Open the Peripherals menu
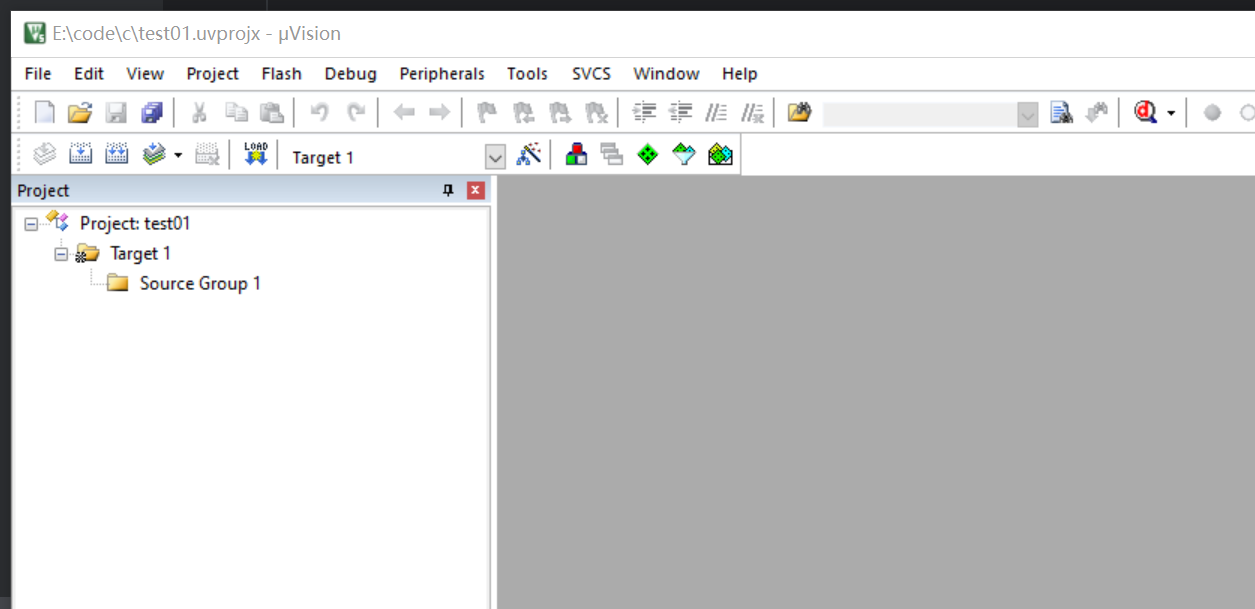The height and width of the screenshot is (609, 1255). (441, 74)
